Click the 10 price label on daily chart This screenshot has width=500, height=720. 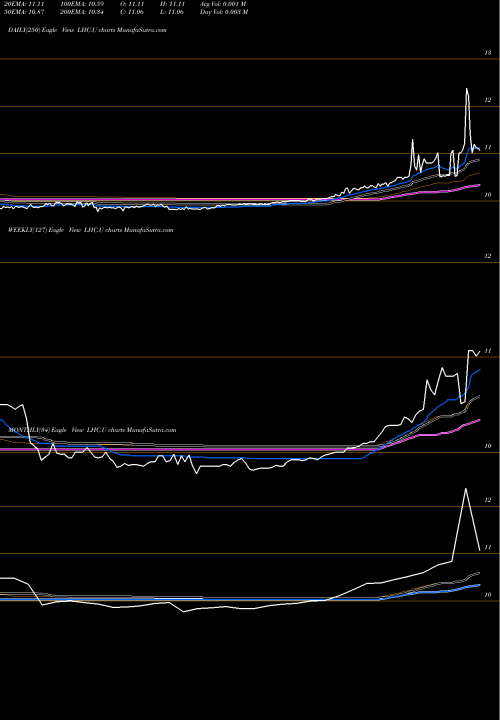pos(488,195)
